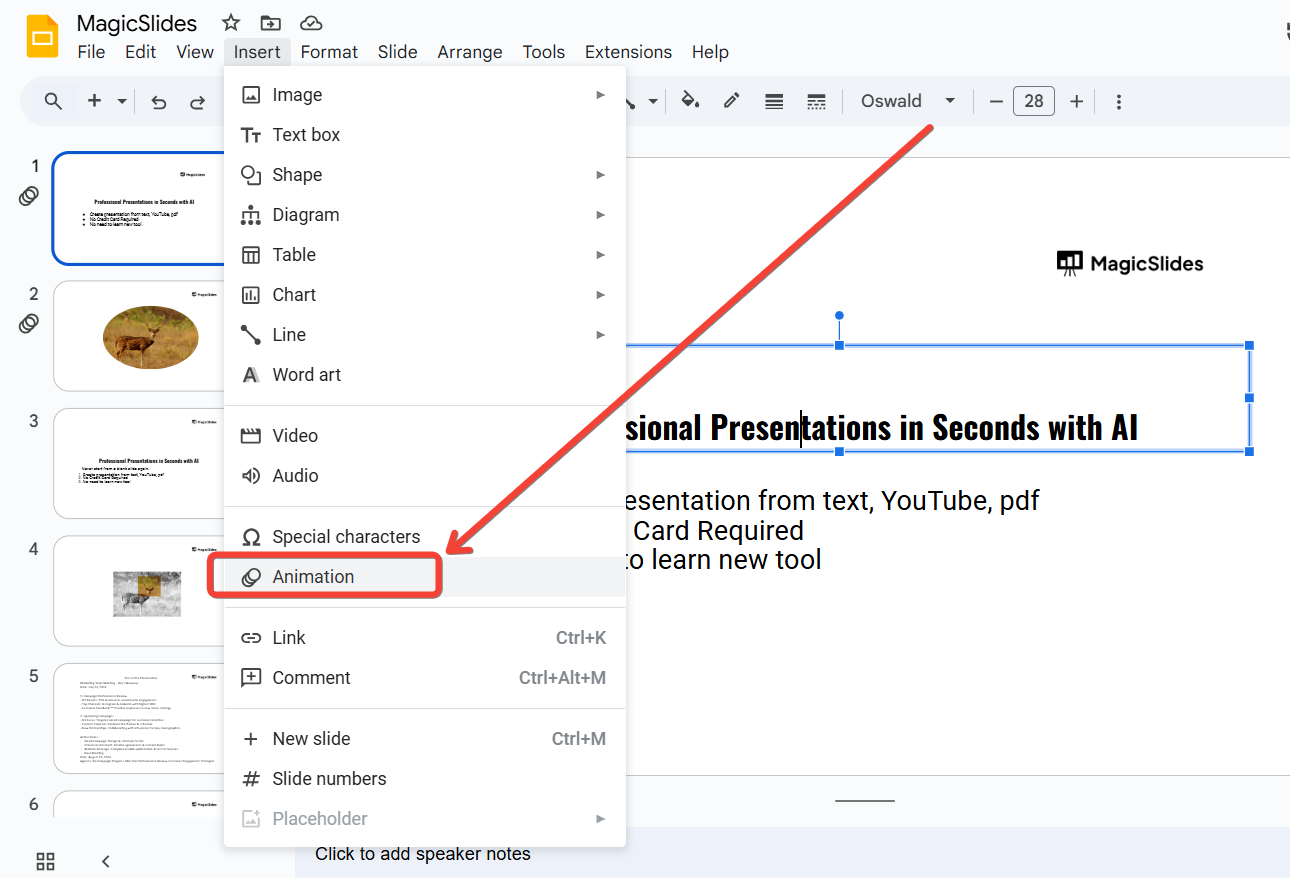The image size is (1290, 878).
Task: Collapse the slide filmstrip panel
Action: [106, 861]
